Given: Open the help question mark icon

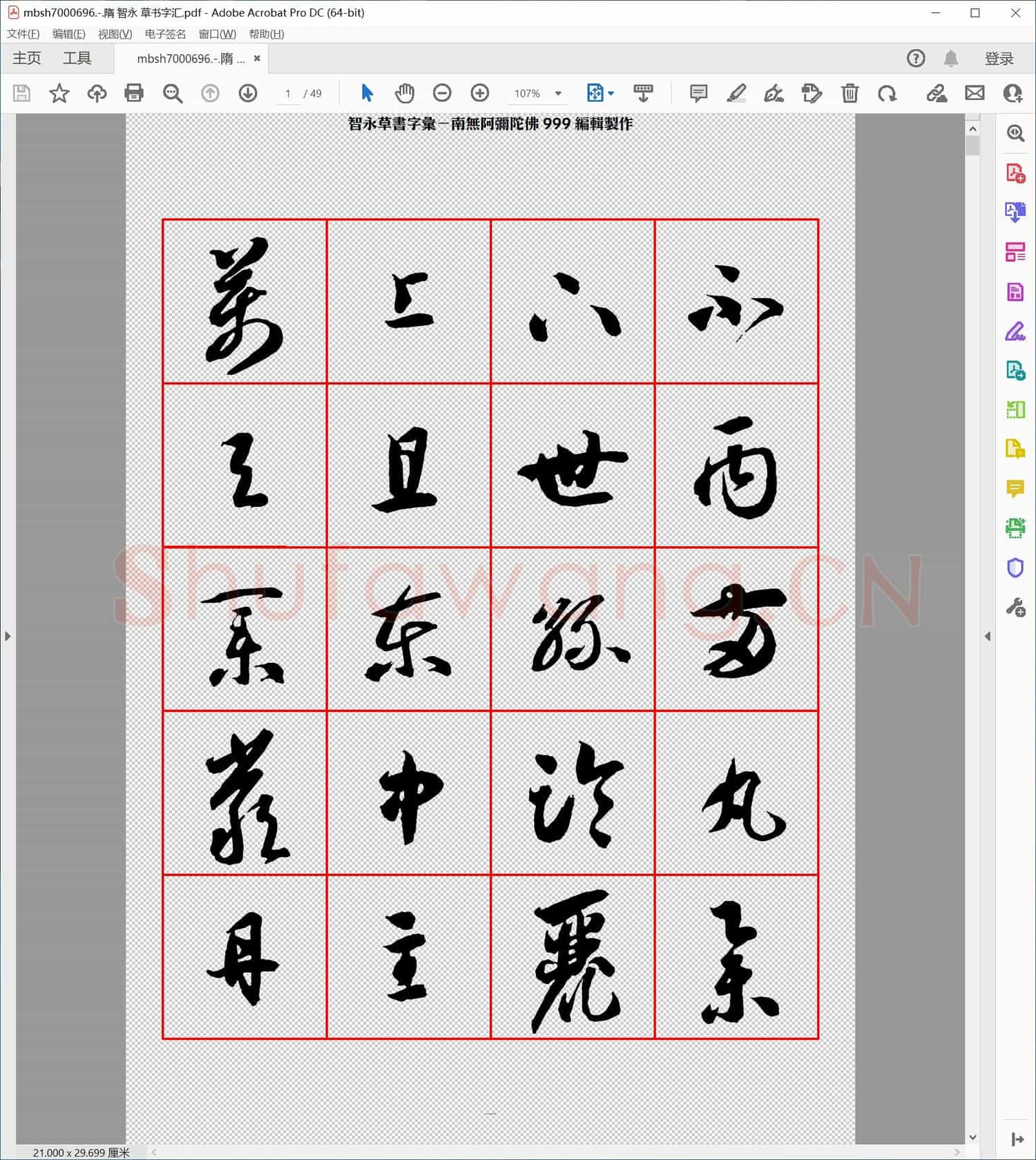Looking at the screenshot, I should coord(916,59).
